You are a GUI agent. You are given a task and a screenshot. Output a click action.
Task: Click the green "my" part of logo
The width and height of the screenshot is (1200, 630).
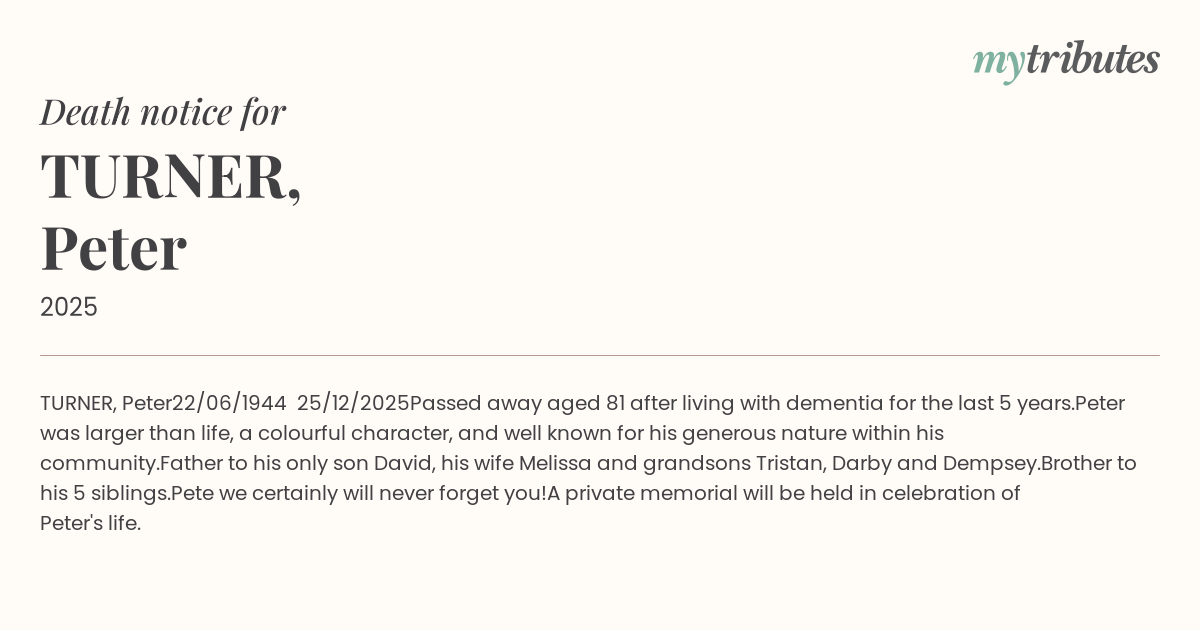tap(998, 62)
